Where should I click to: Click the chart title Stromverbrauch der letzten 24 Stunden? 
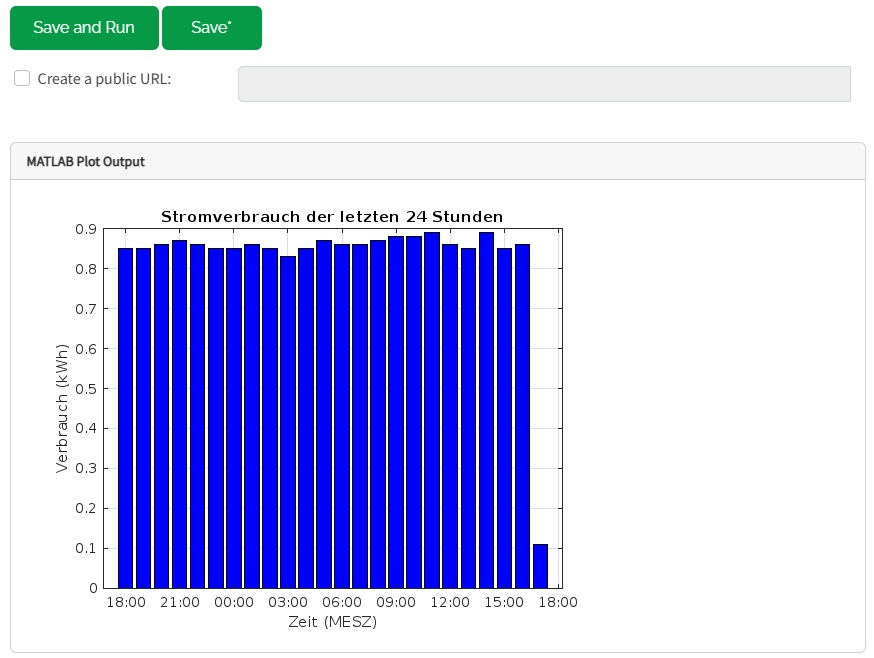pyautogui.click(x=331, y=216)
